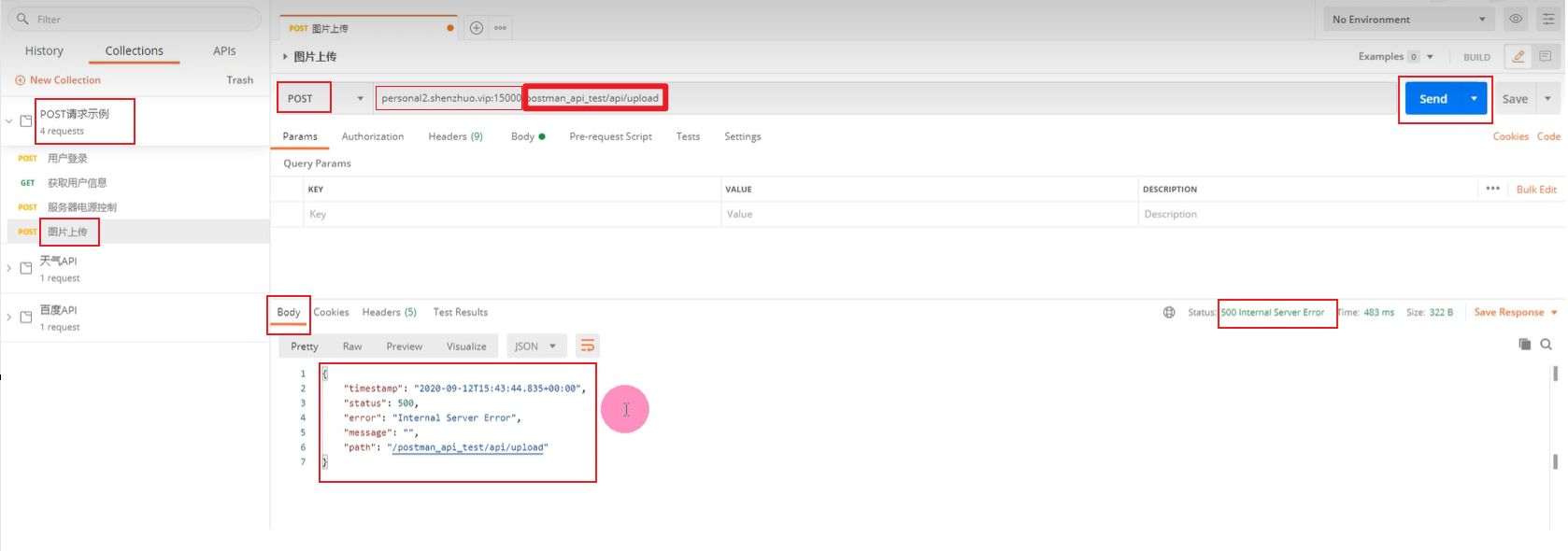Image resolution: width=1568 pixels, height=551 pixels.
Task: Expand the 天气API collection
Action: 9,268
